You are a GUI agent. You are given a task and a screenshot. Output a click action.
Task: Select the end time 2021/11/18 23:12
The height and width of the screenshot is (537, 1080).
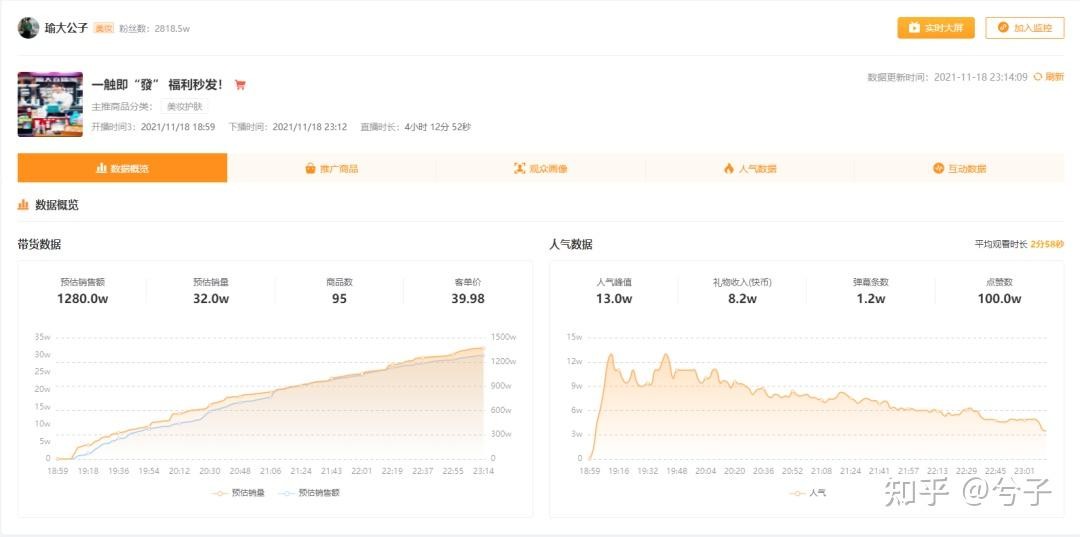pyautogui.click(x=309, y=127)
